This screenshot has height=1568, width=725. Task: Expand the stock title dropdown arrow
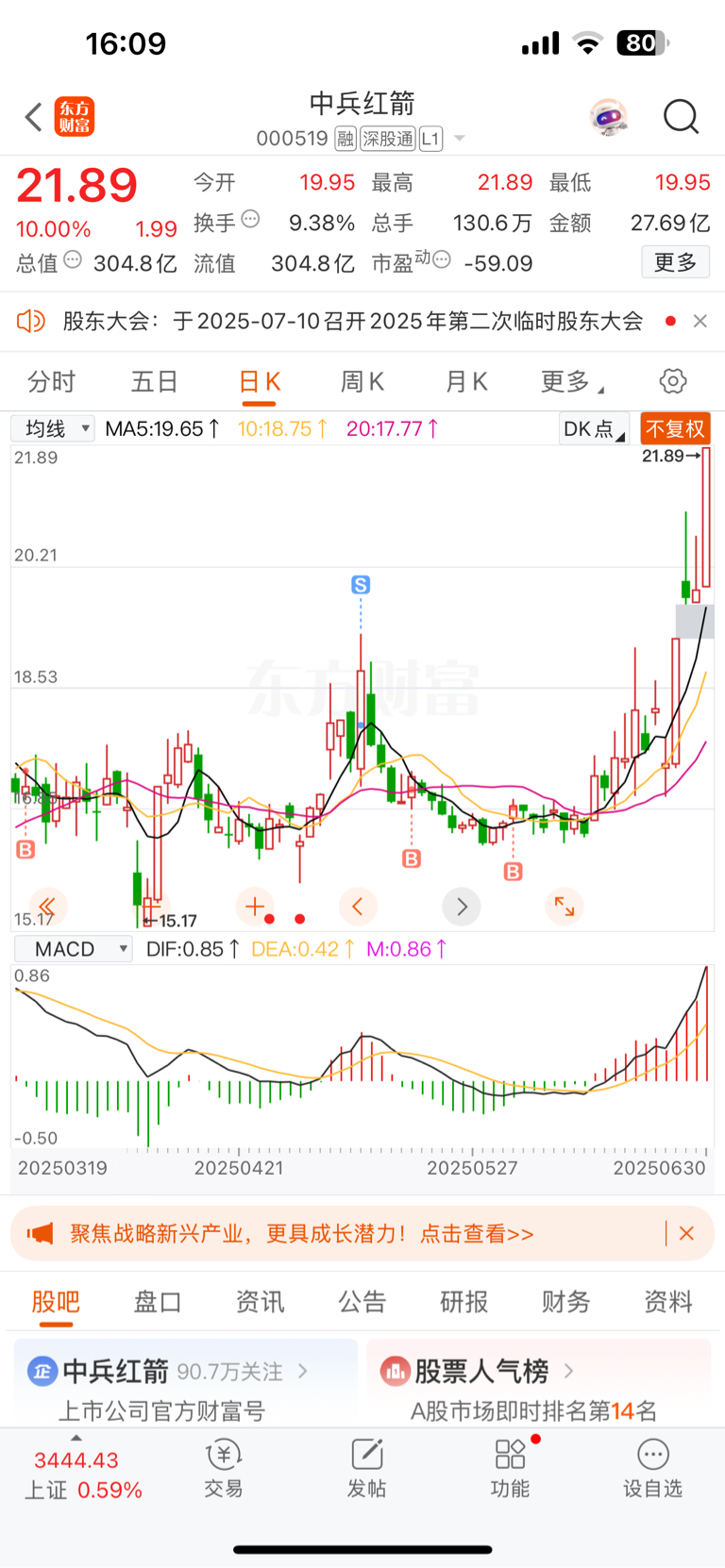460,139
